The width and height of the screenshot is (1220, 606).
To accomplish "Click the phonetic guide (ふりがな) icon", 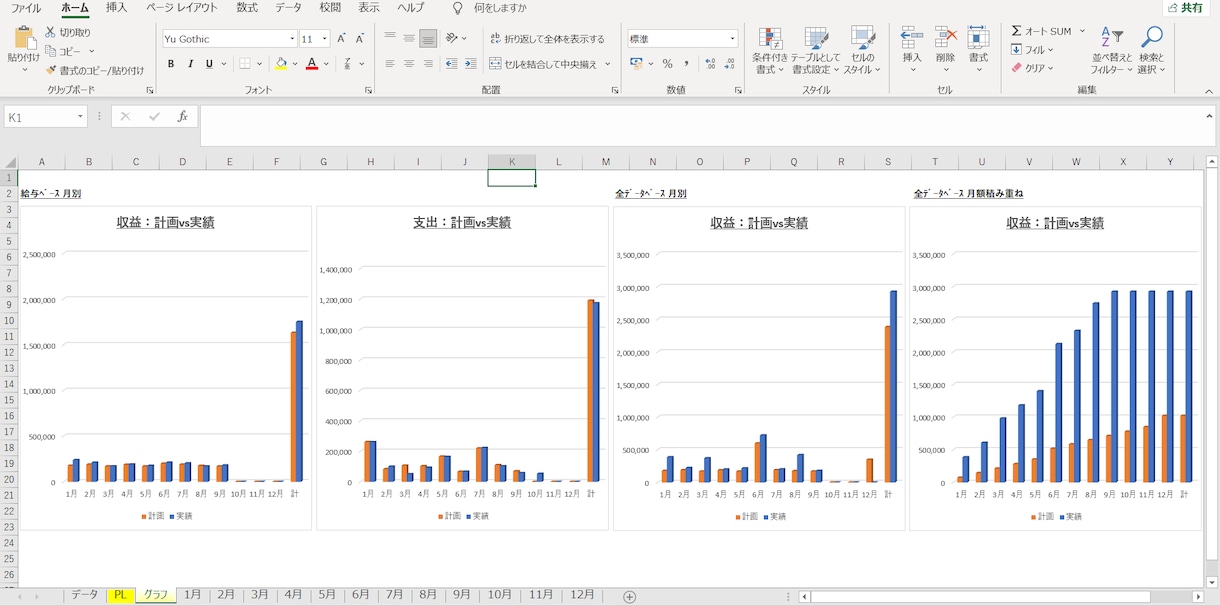I will 348,64.
